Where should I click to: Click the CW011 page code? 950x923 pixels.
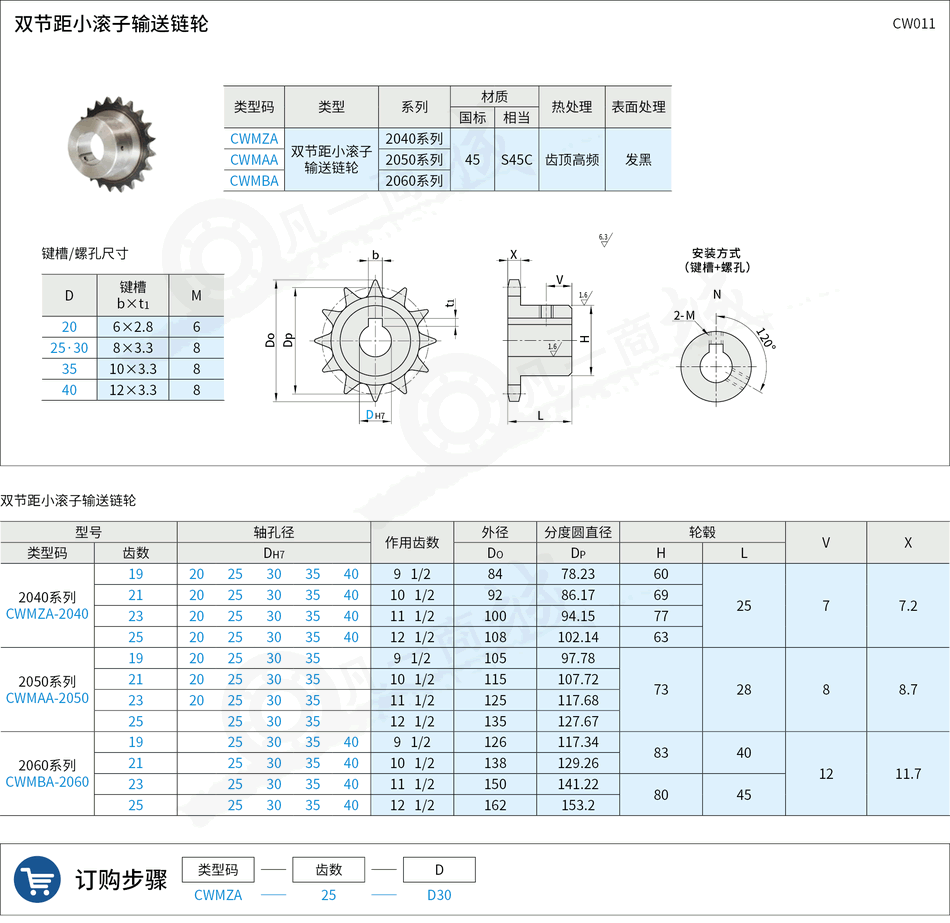(914, 24)
